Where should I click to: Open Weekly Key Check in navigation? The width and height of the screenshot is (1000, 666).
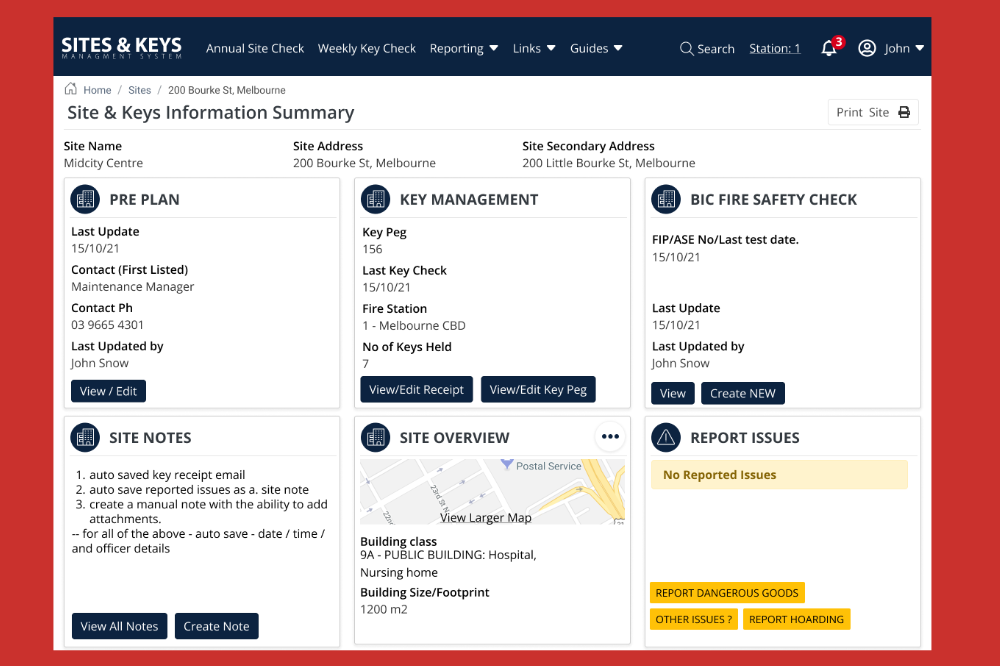tap(367, 48)
